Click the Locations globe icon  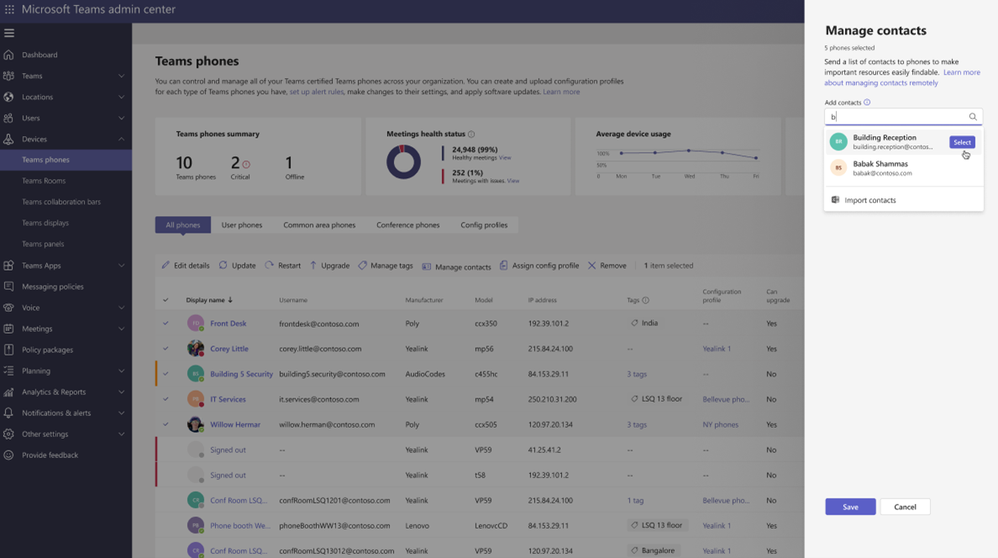pyautogui.click(x=8, y=97)
